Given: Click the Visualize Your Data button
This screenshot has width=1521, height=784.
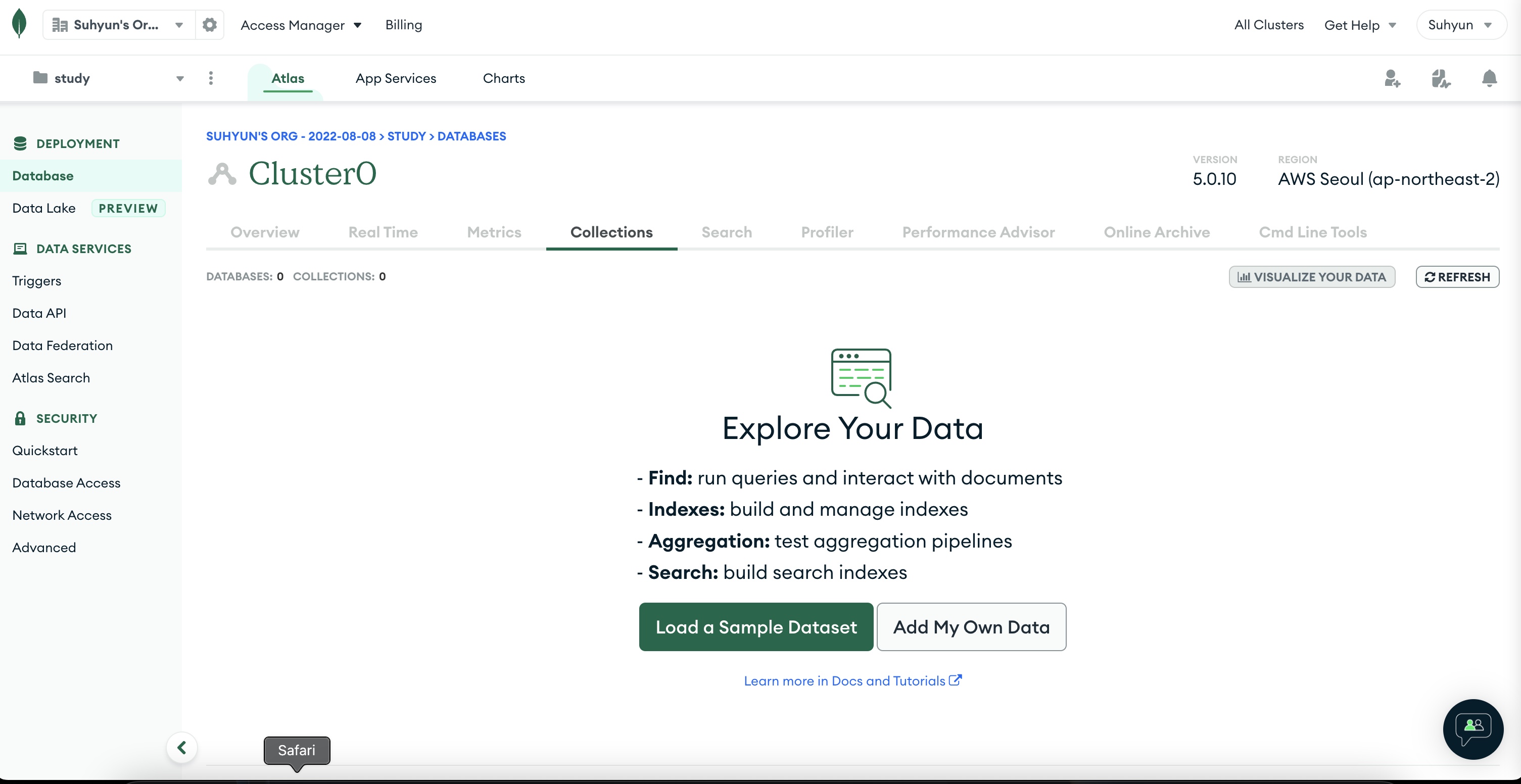Looking at the screenshot, I should [x=1311, y=277].
